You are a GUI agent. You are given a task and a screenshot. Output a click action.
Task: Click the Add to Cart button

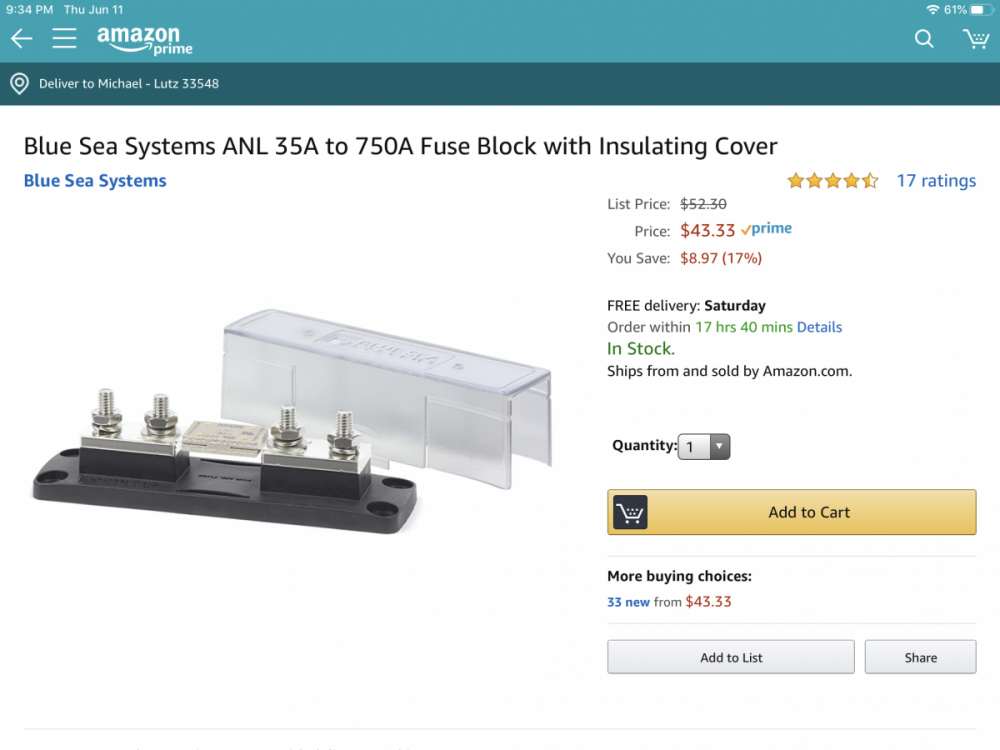791,512
